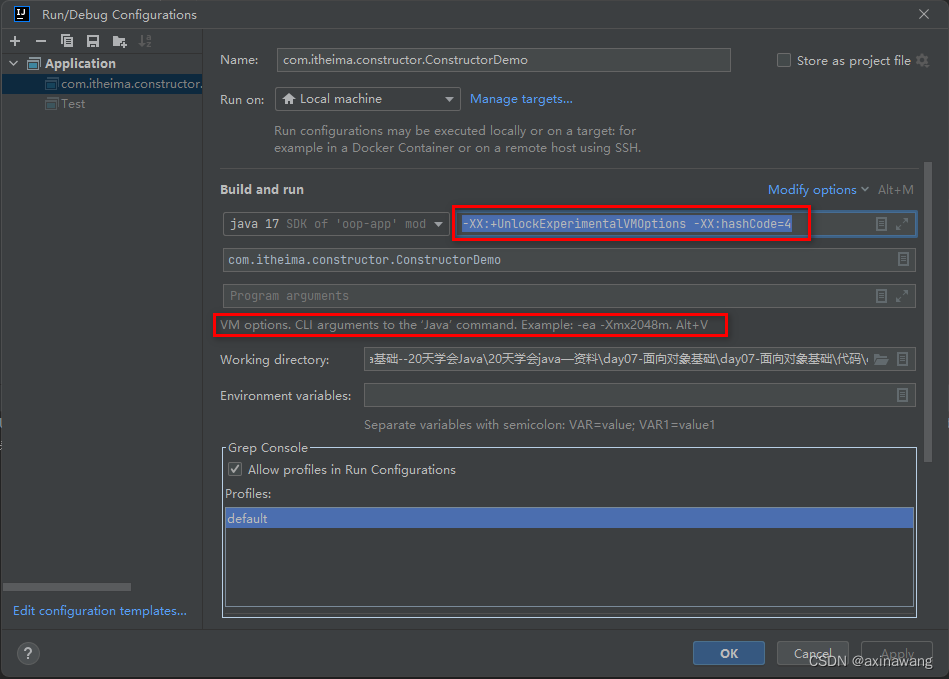Disable Allow profiles in Run Configurations
The height and width of the screenshot is (679, 949).
coord(234,469)
